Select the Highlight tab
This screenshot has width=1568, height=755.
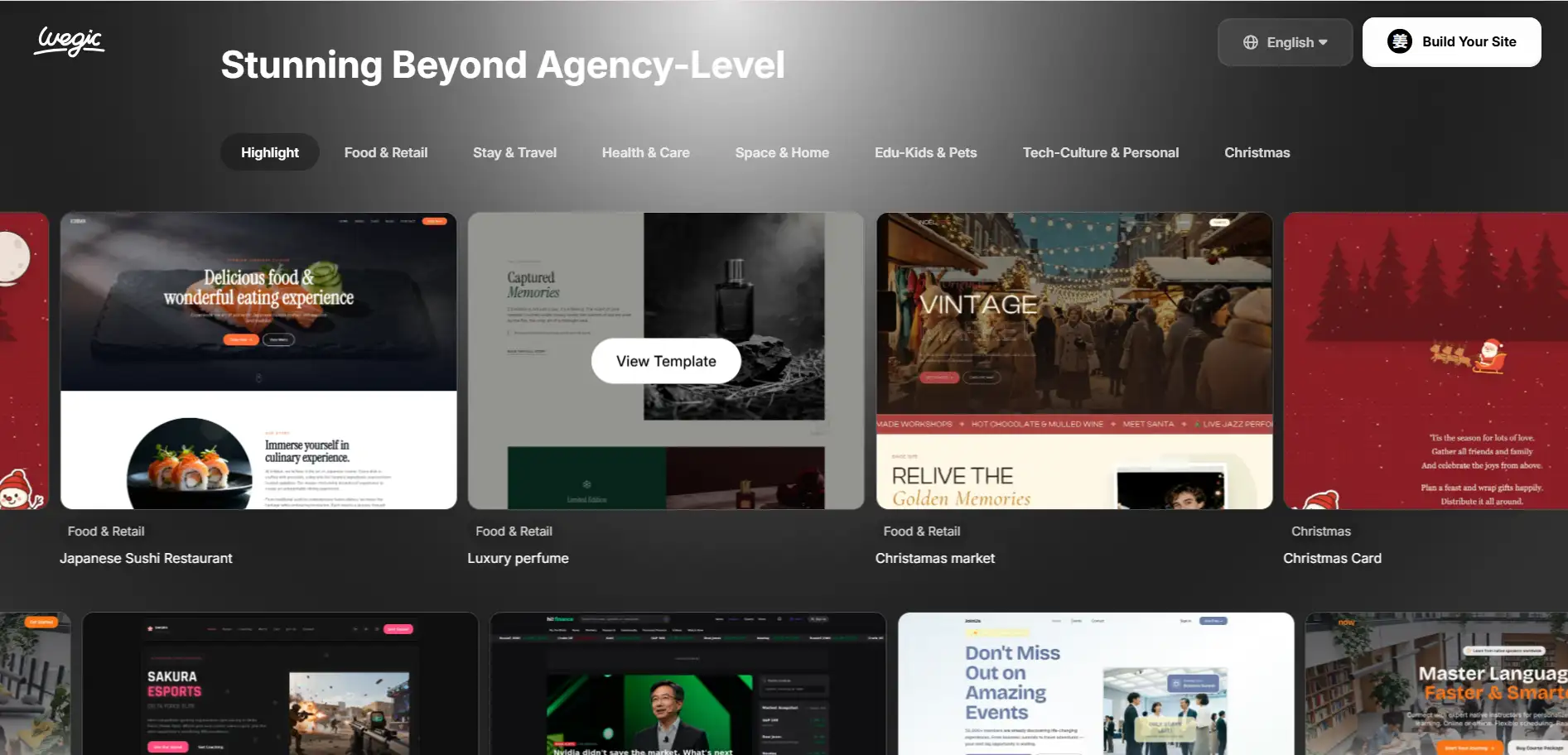pos(269,152)
